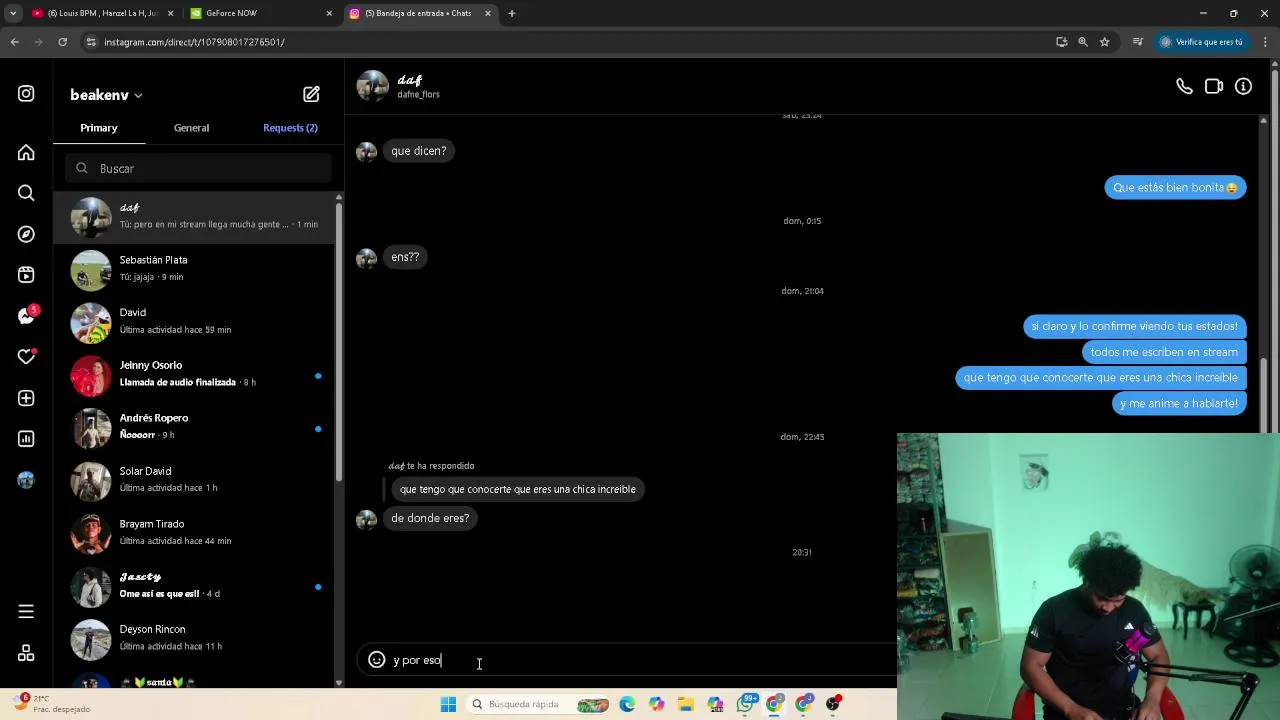This screenshot has width=1280, height=720.
Task: Click the conversation scrollbar thumb
Action: coord(1263,397)
